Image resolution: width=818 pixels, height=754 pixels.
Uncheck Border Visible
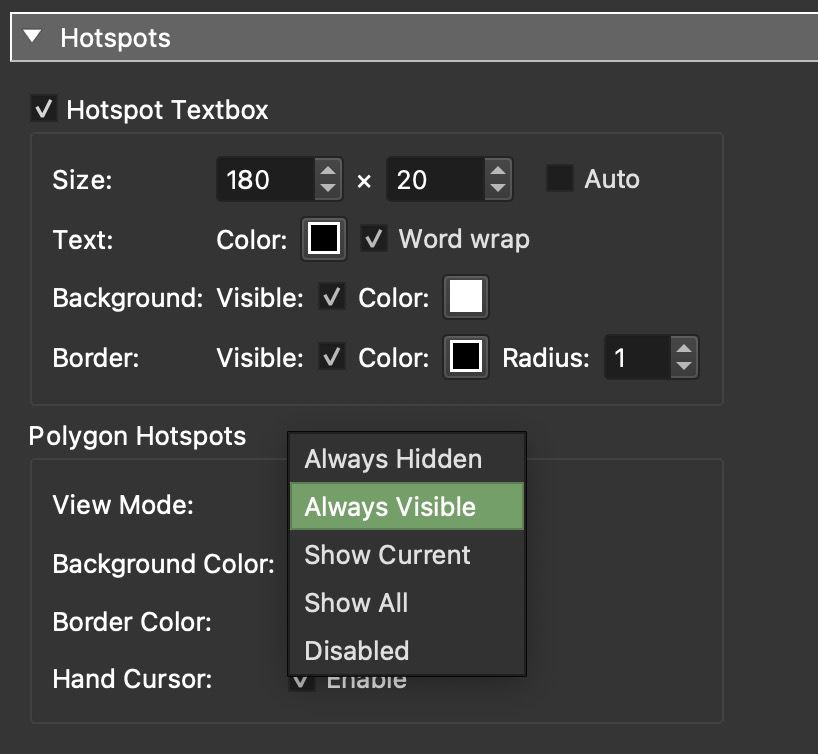(x=331, y=357)
